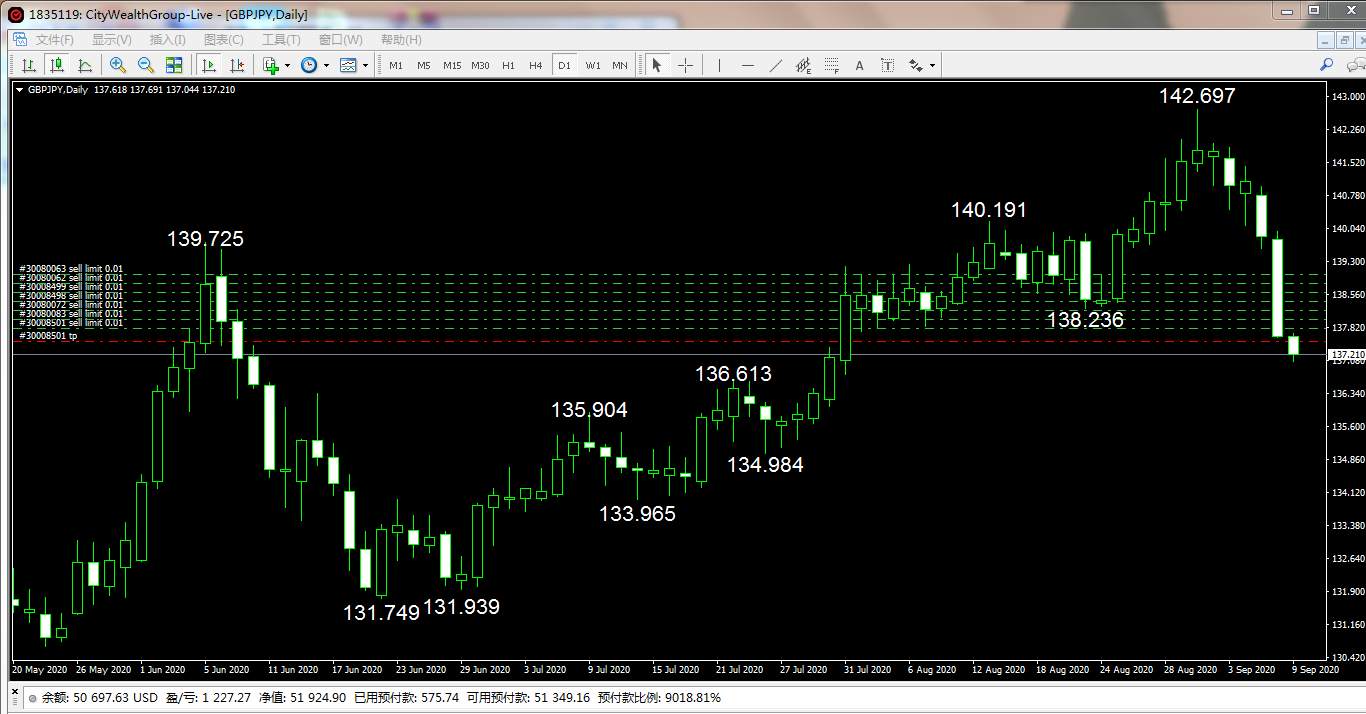Image resolution: width=1366 pixels, height=714 pixels.
Task: Select the text tool (A)
Action: pos(859,65)
